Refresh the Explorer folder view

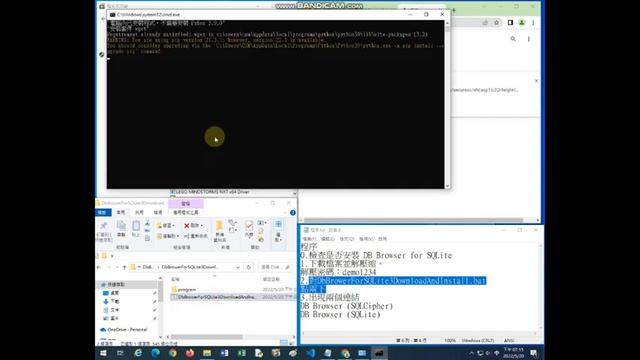coord(248,267)
